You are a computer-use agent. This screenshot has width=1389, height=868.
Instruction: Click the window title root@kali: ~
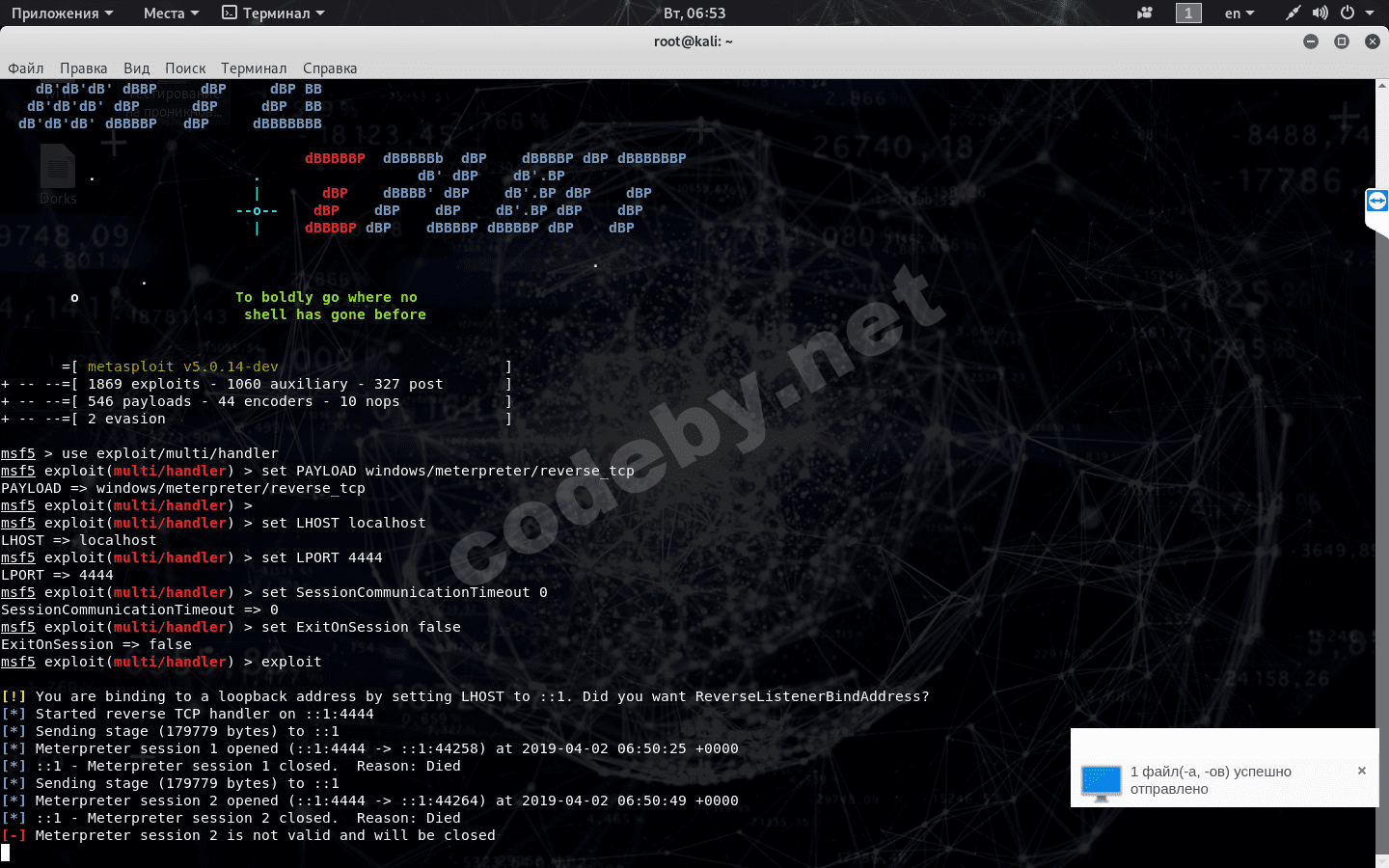[694, 41]
